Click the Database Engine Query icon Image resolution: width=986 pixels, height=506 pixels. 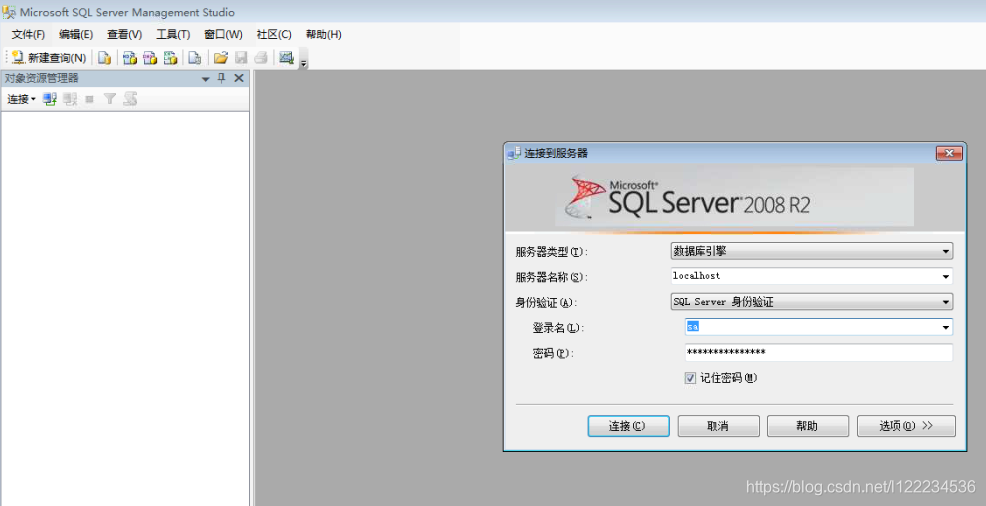point(104,58)
